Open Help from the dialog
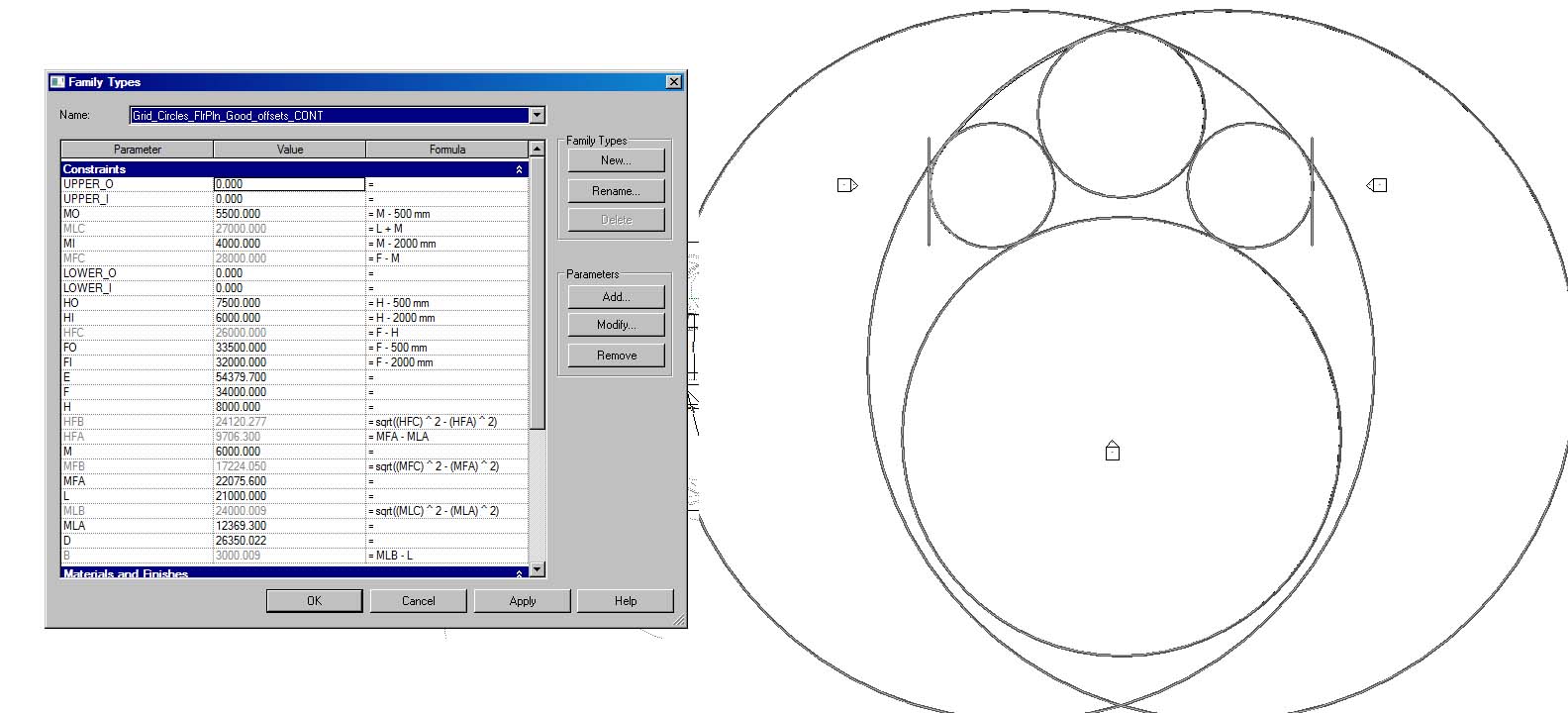This screenshot has height=713, width=1568. point(626,601)
